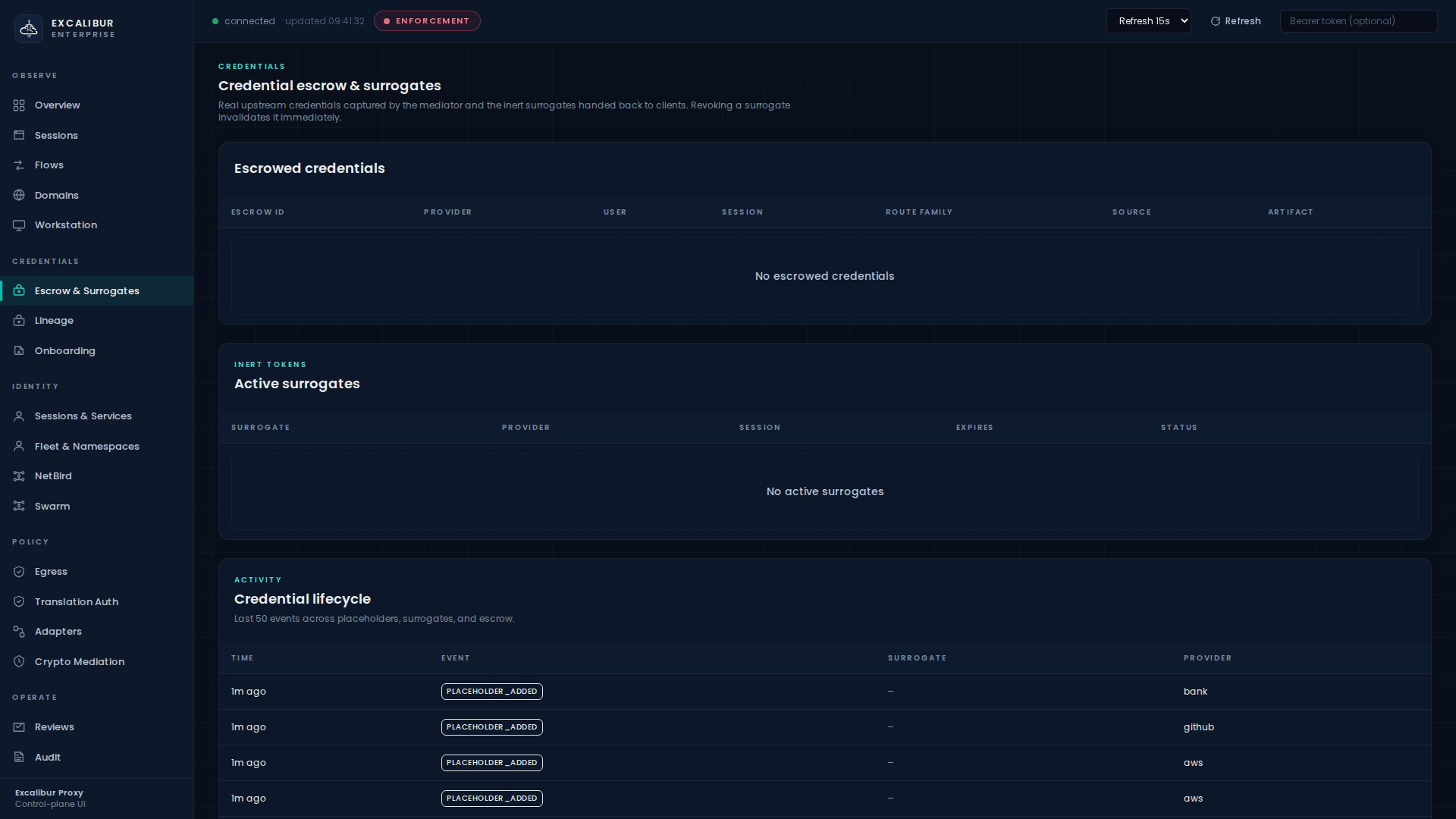Click the ENFORCEMENT mode badge
This screenshot has width=1456, height=819.
tap(427, 21)
